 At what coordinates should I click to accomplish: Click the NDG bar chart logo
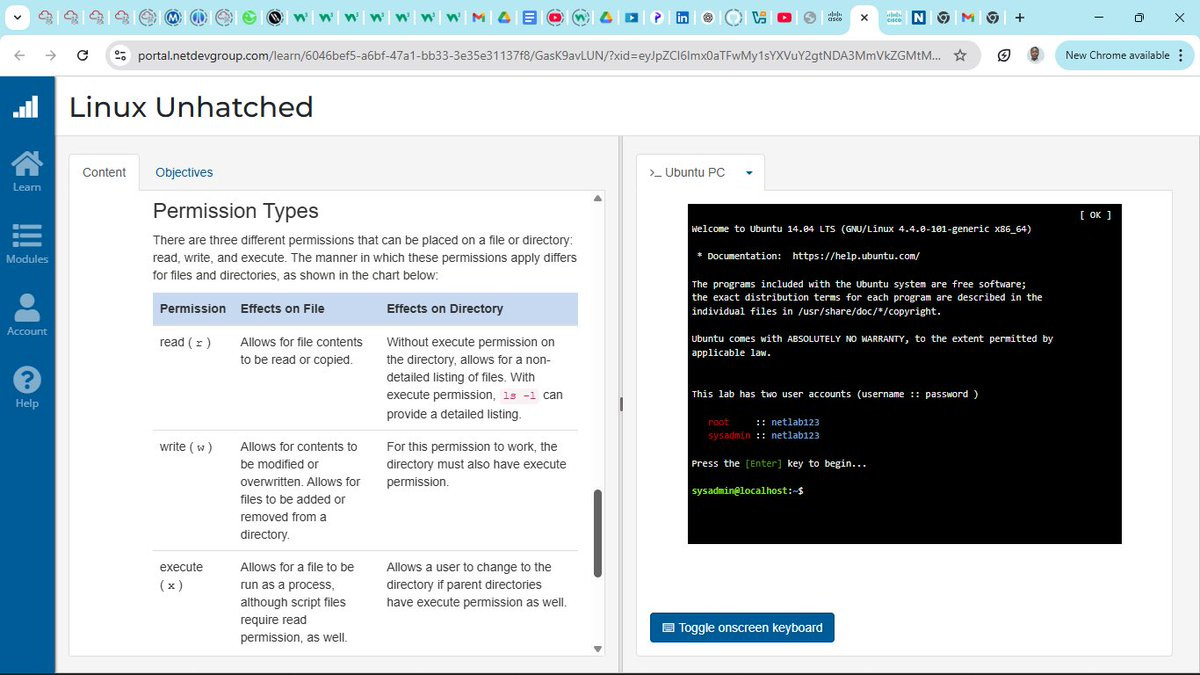(x=26, y=107)
